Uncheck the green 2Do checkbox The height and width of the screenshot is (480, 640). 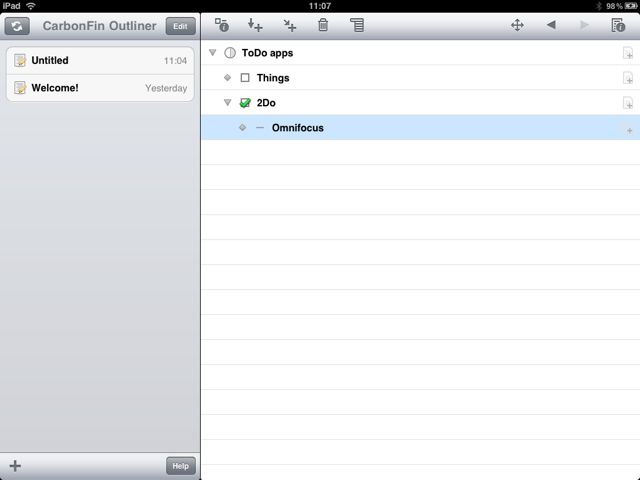point(245,102)
